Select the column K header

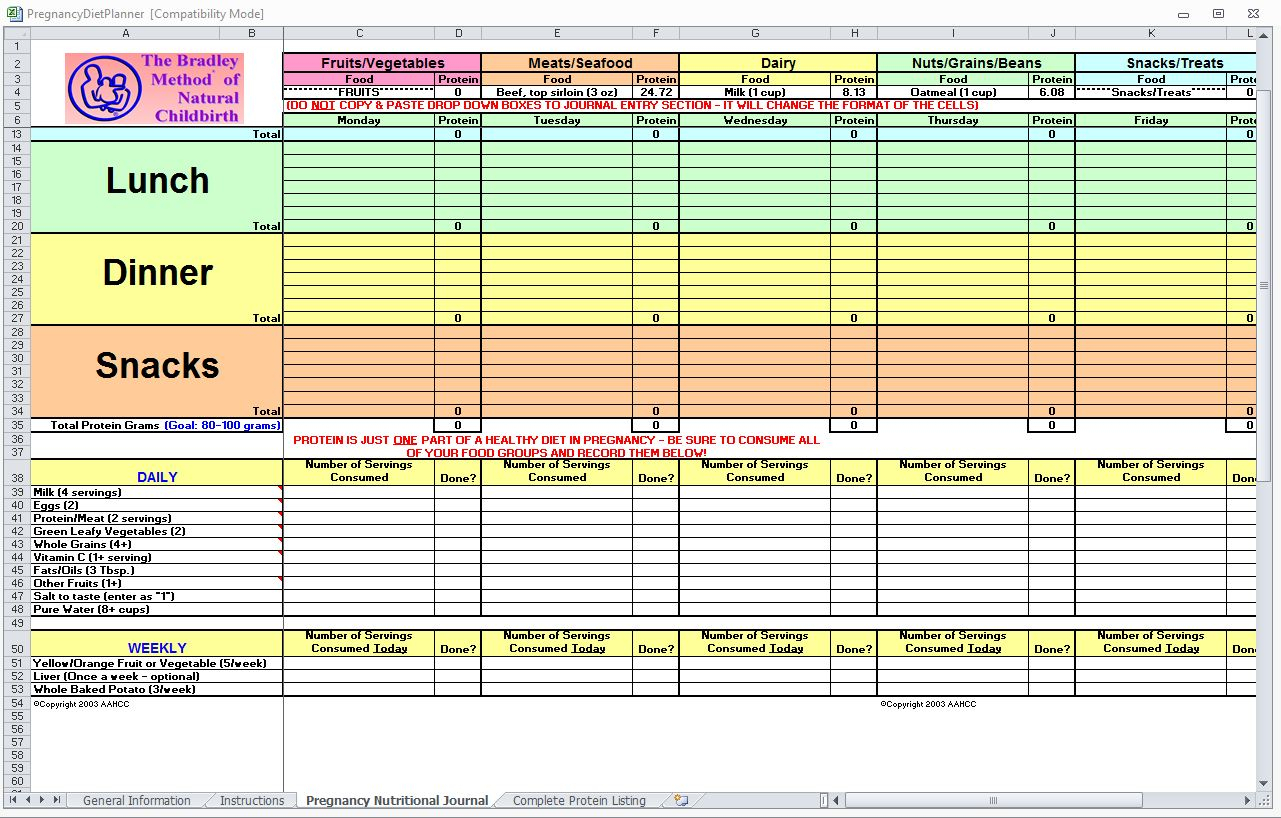1151,33
